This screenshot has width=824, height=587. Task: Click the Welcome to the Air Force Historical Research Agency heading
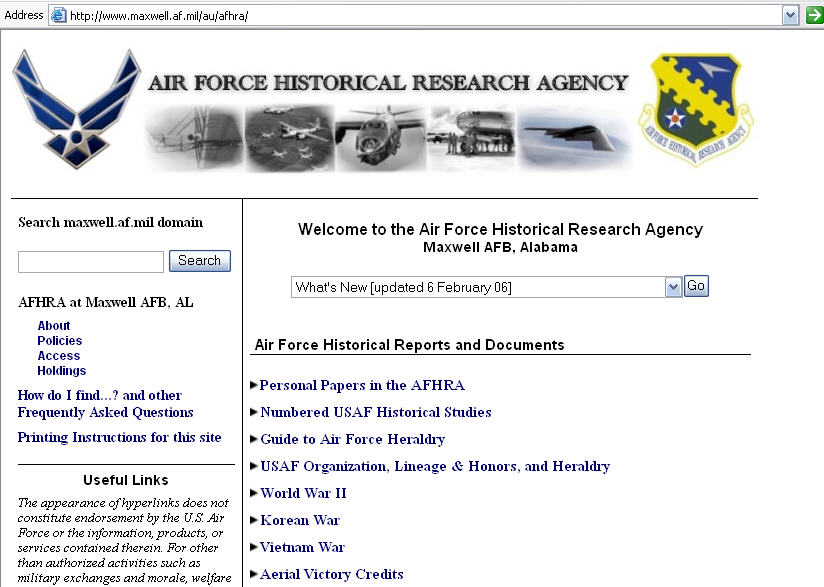[x=500, y=229]
